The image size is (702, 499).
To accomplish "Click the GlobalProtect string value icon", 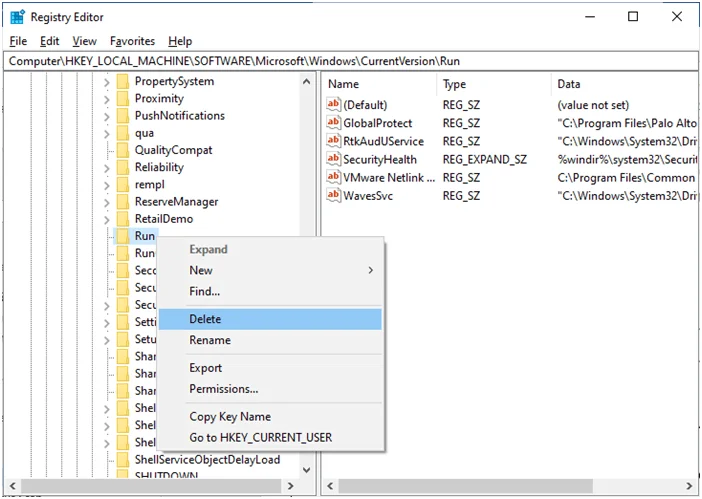I will click(333, 123).
